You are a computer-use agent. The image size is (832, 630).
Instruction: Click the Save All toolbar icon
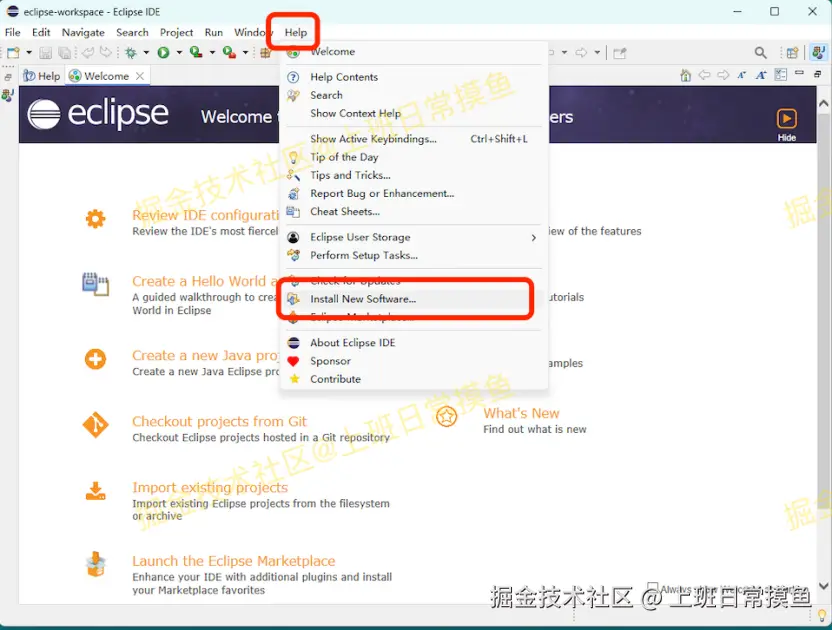[64, 52]
